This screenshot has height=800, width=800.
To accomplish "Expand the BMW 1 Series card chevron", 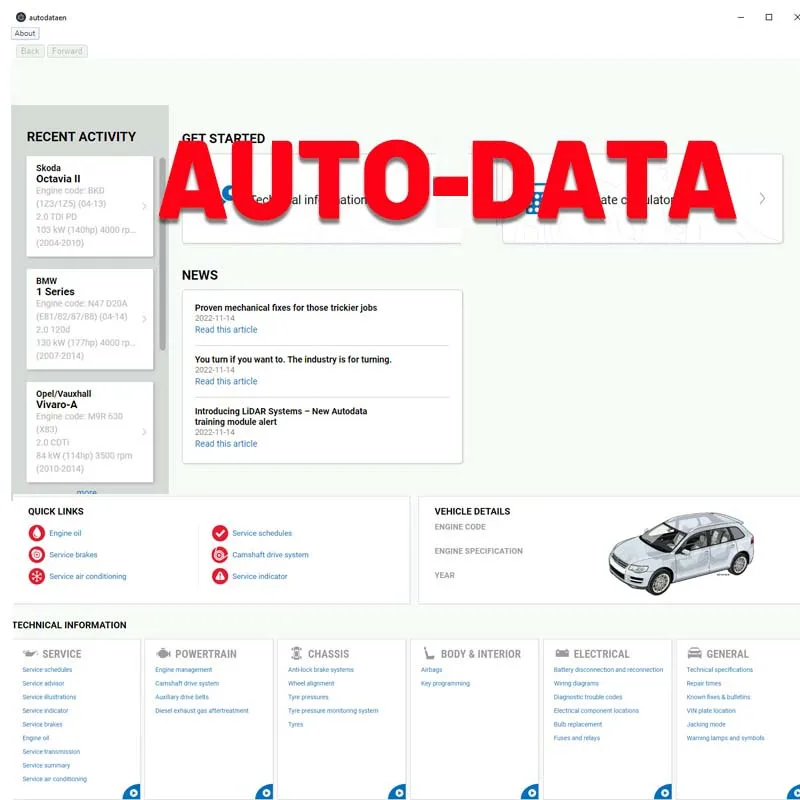I will click(x=144, y=319).
